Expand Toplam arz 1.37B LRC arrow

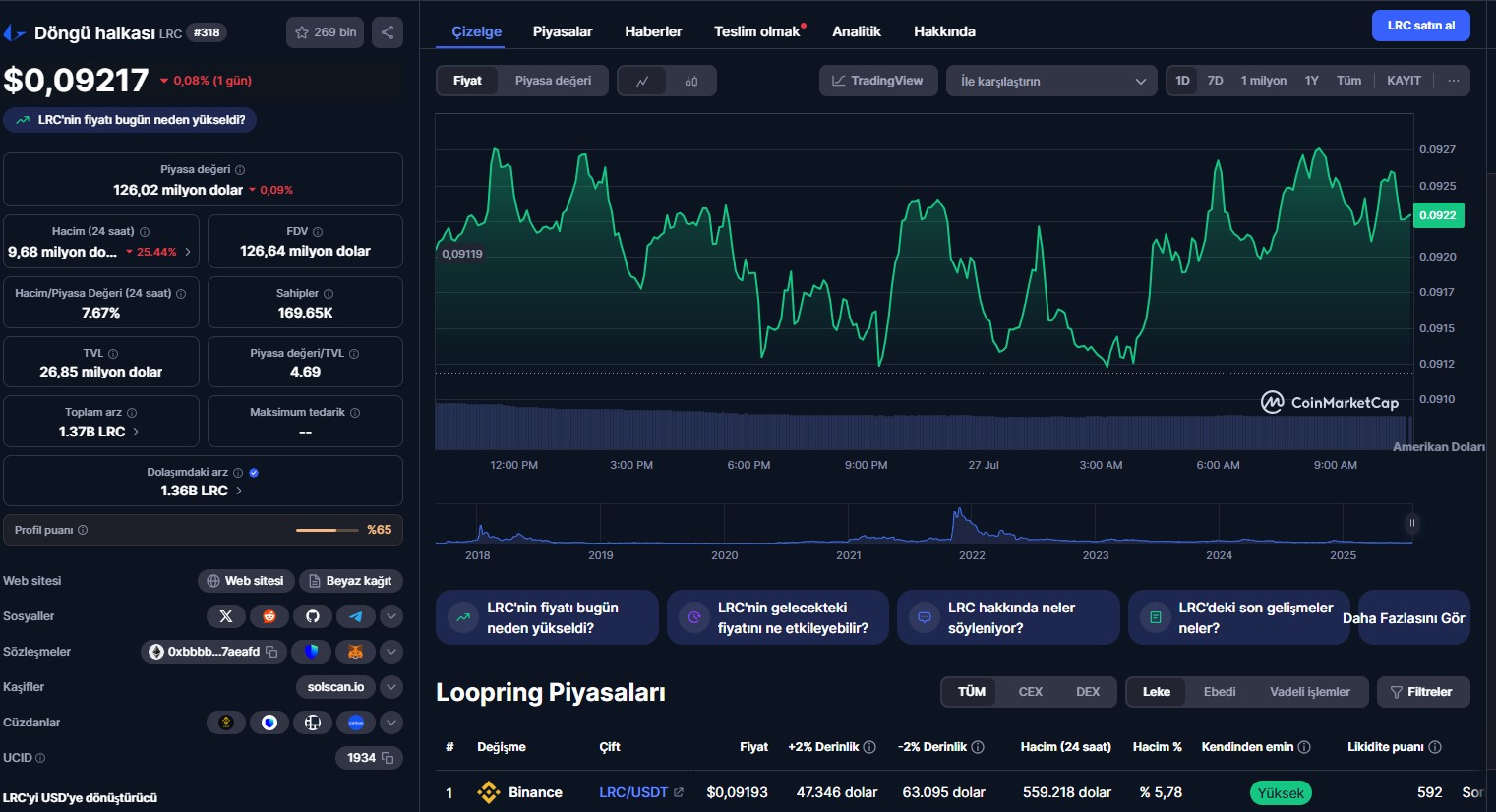pyautogui.click(x=136, y=432)
